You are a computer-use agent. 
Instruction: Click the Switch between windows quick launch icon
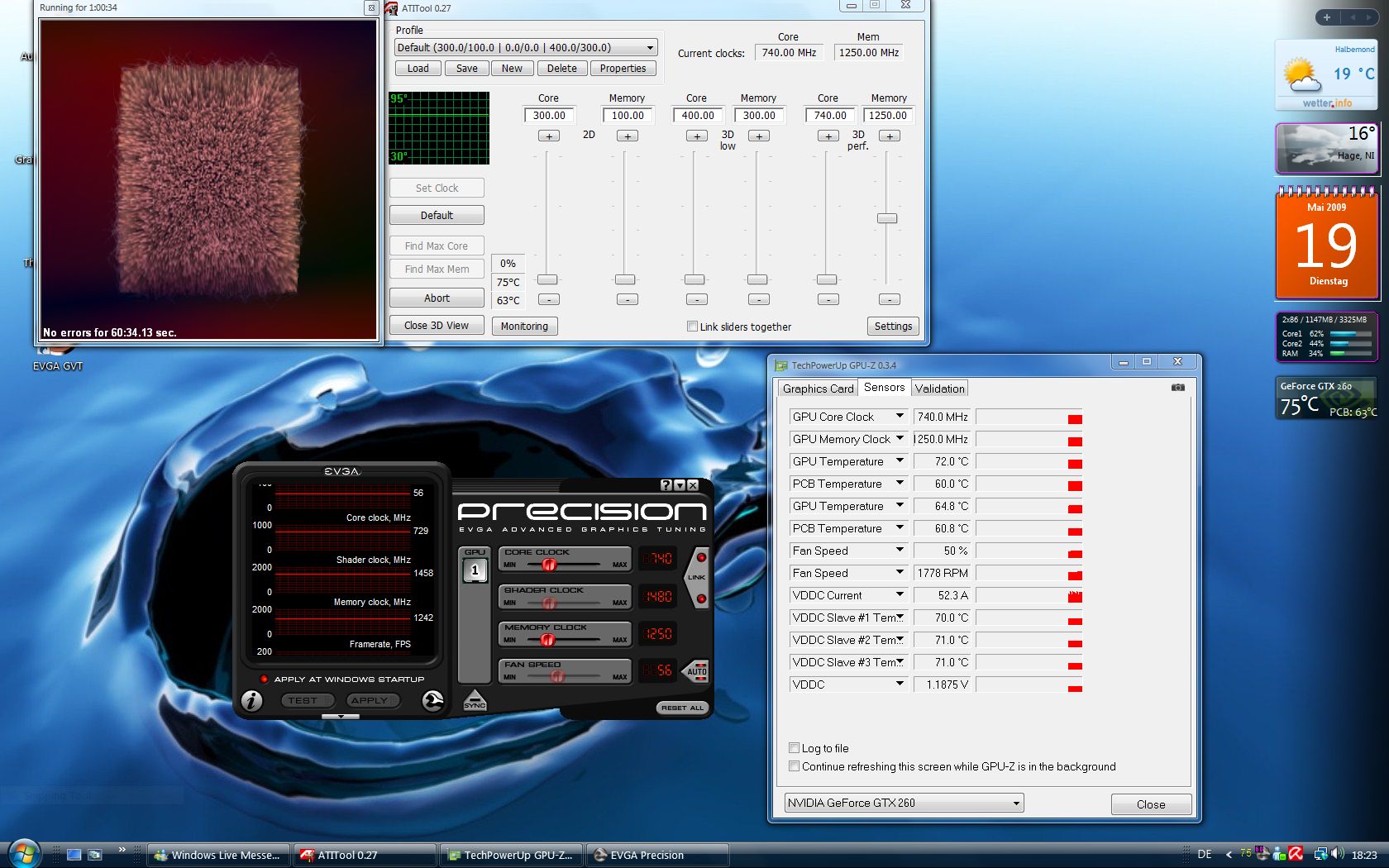(95, 855)
